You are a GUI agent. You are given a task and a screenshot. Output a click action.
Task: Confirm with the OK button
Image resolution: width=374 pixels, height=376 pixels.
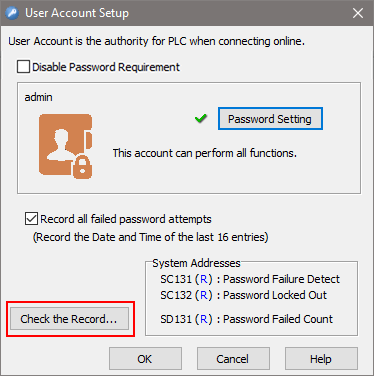coord(145,359)
